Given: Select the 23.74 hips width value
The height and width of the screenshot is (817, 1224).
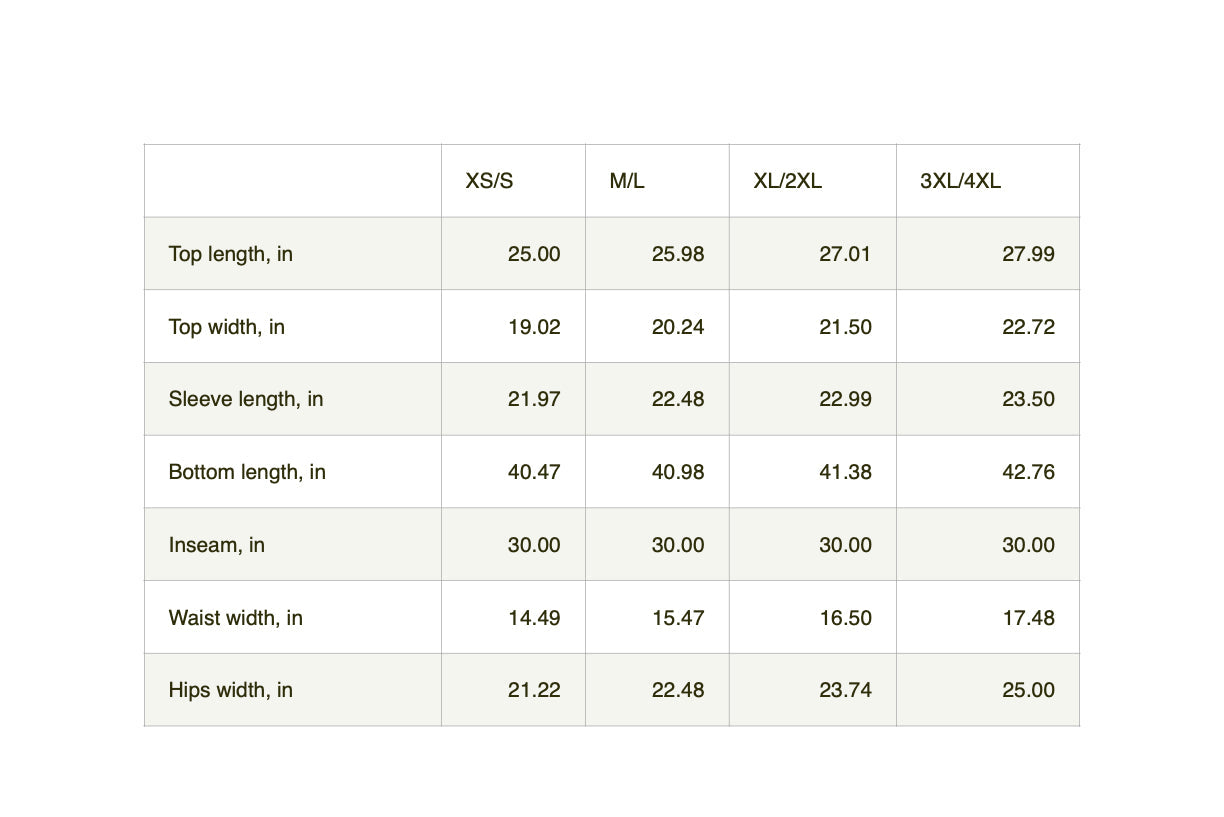Looking at the screenshot, I should coord(845,690).
